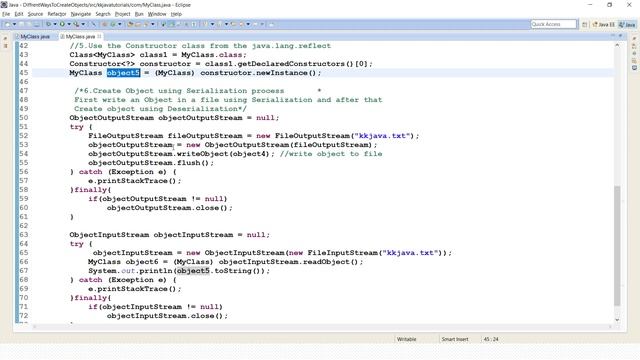The height and width of the screenshot is (360, 640).
Task: Click the New Java Package icon
Action: click(104, 24)
